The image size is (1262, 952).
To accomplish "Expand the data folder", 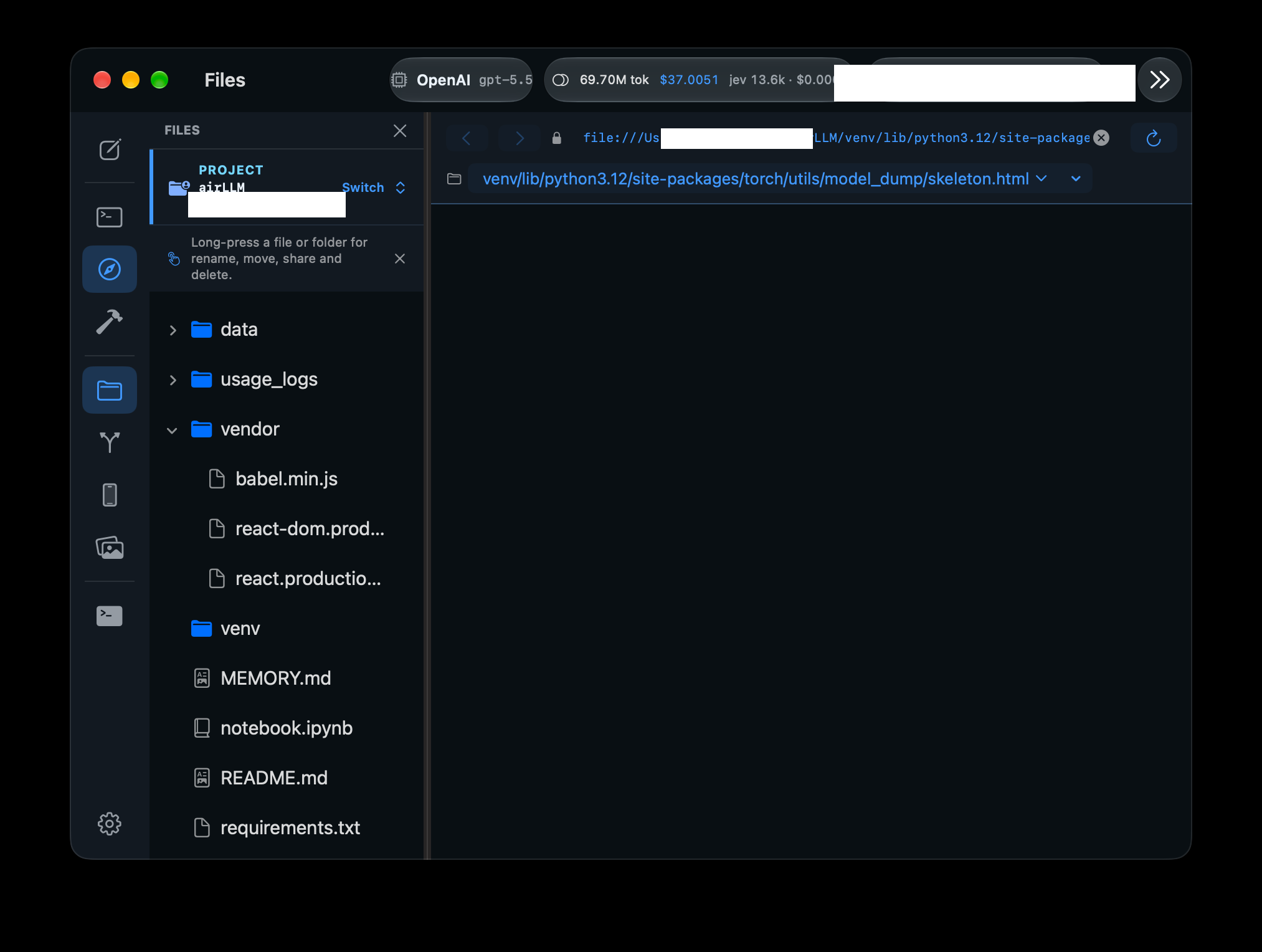I will (173, 330).
